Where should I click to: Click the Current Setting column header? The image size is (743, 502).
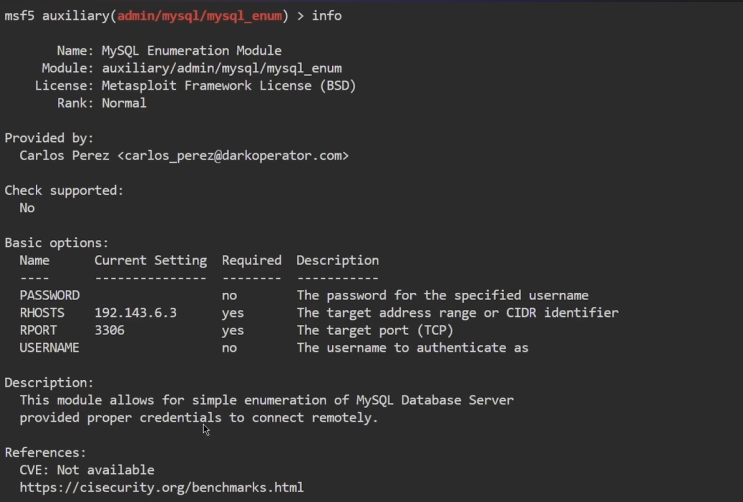click(x=150, y=260)
